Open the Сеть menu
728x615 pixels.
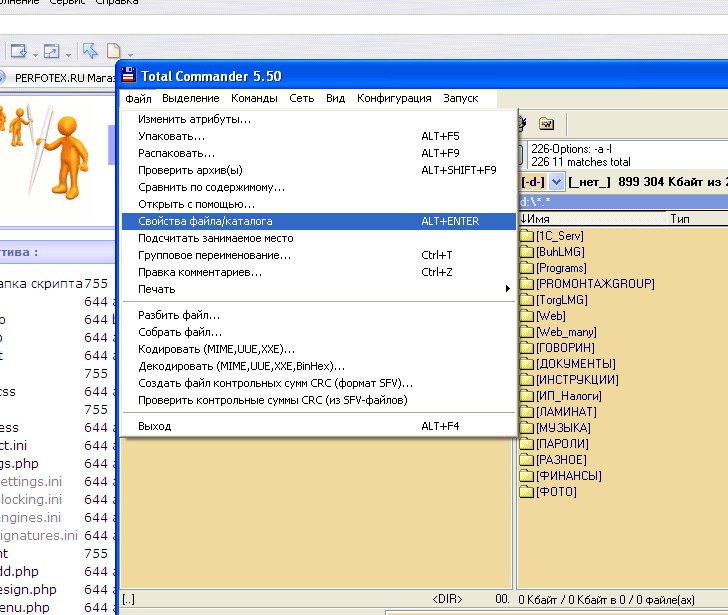[x=301, y=98]
